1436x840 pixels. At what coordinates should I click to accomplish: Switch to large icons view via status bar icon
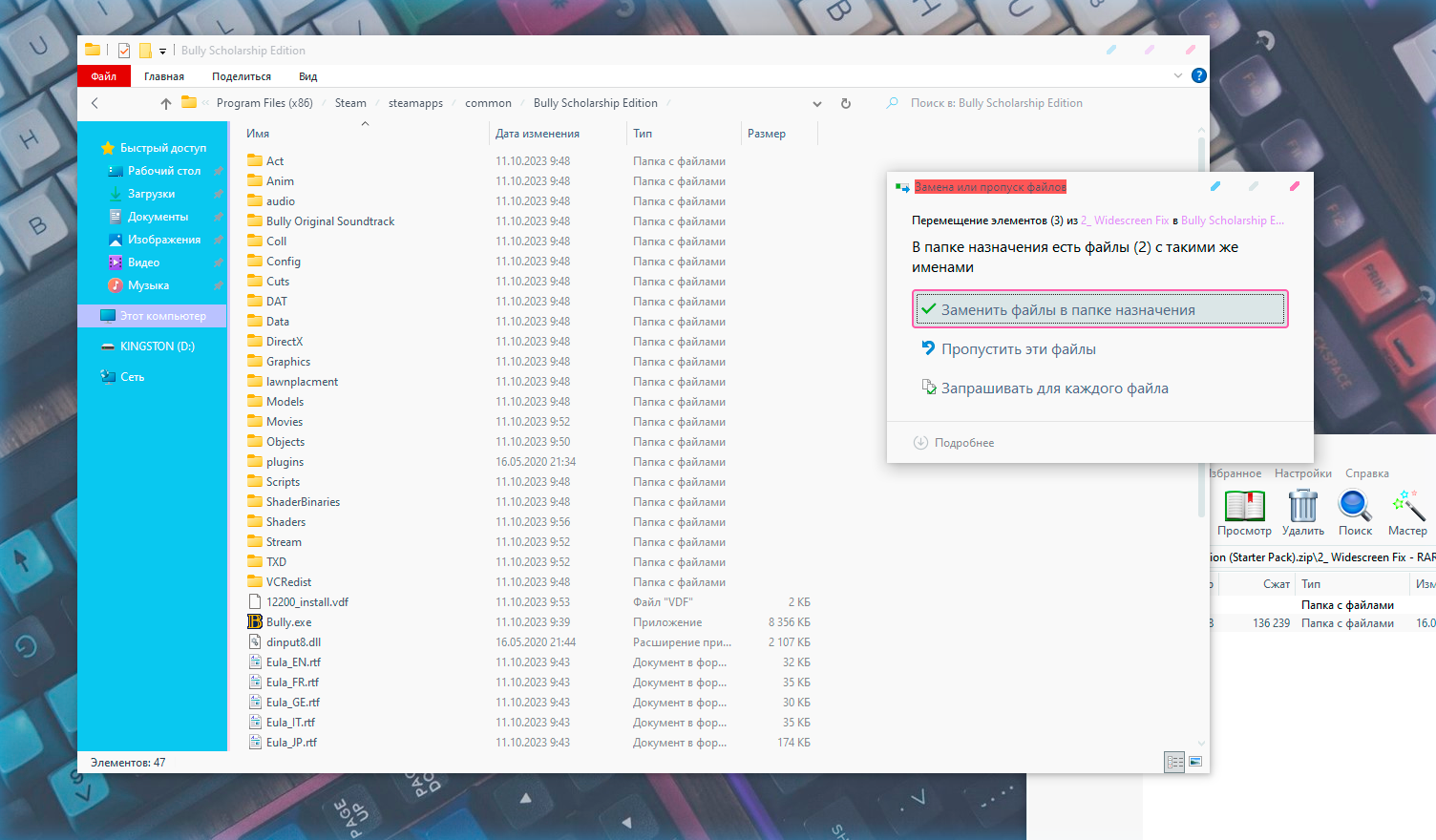click(x=1195, y=762)
